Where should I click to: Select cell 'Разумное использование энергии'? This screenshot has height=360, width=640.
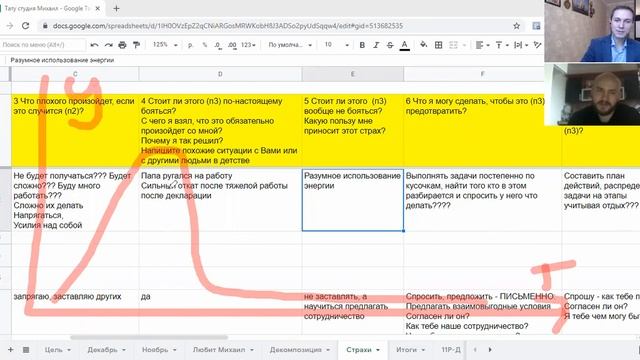pos(353,200)
